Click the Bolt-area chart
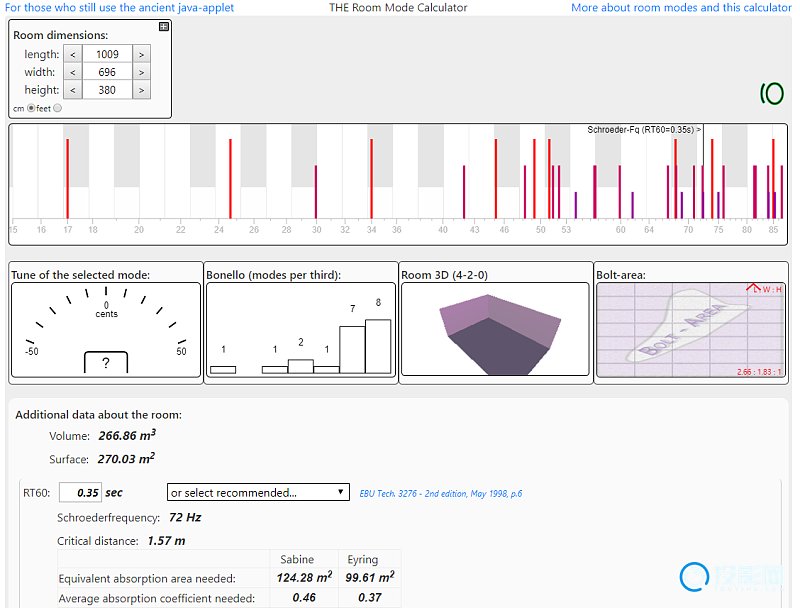The height and width of the screenshot is (608, 800). click(x=690, y=330)
